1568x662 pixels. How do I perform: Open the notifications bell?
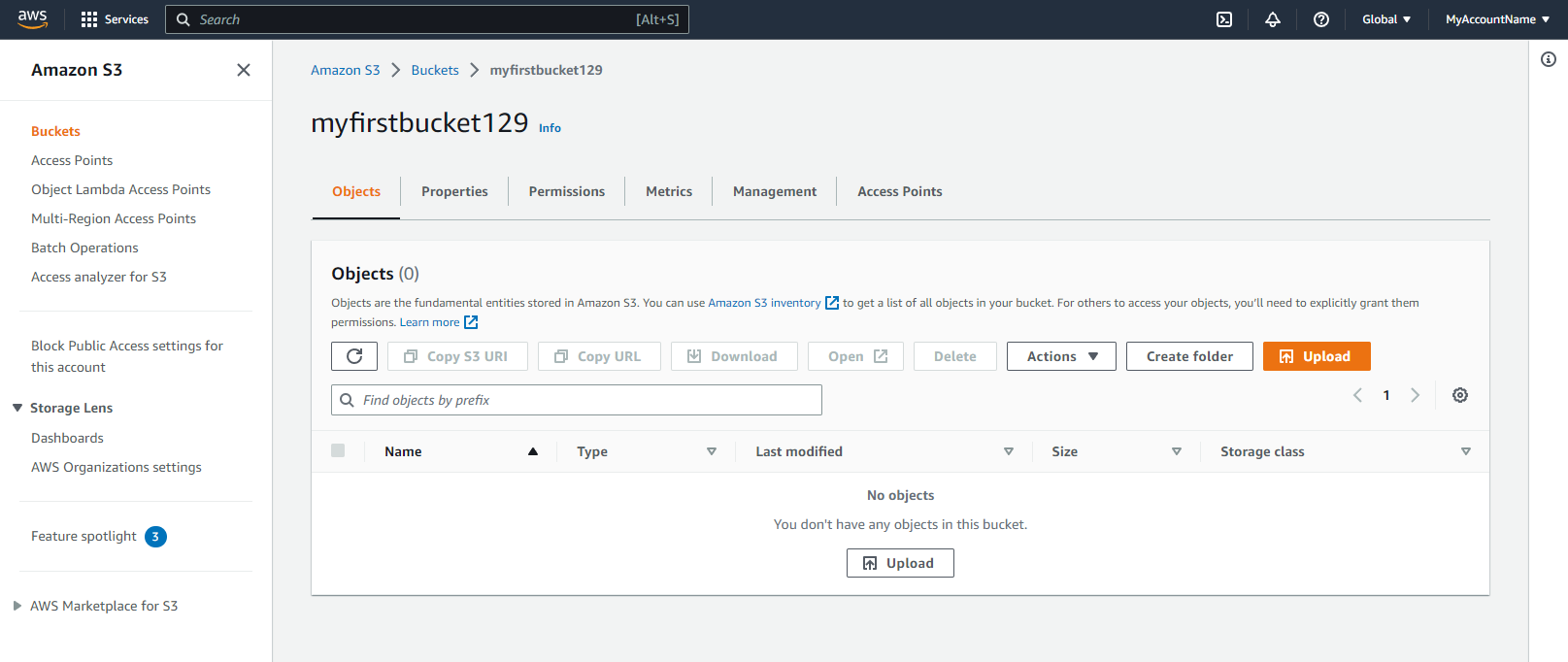(1272, 19)
